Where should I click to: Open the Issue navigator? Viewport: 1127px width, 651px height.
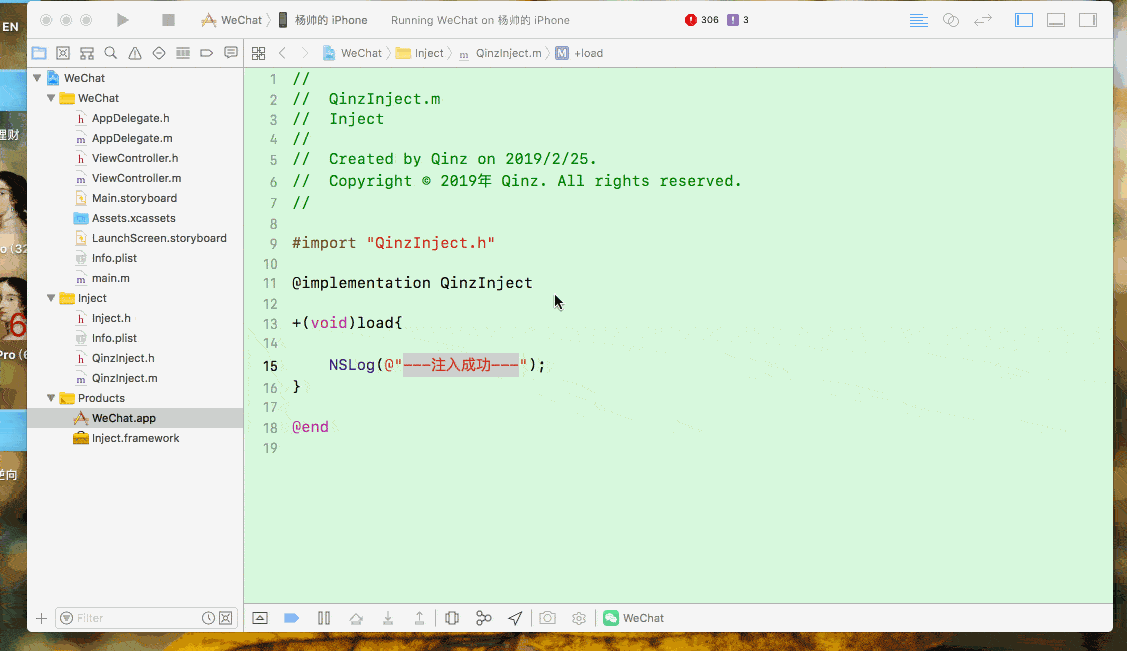point(134,53)
